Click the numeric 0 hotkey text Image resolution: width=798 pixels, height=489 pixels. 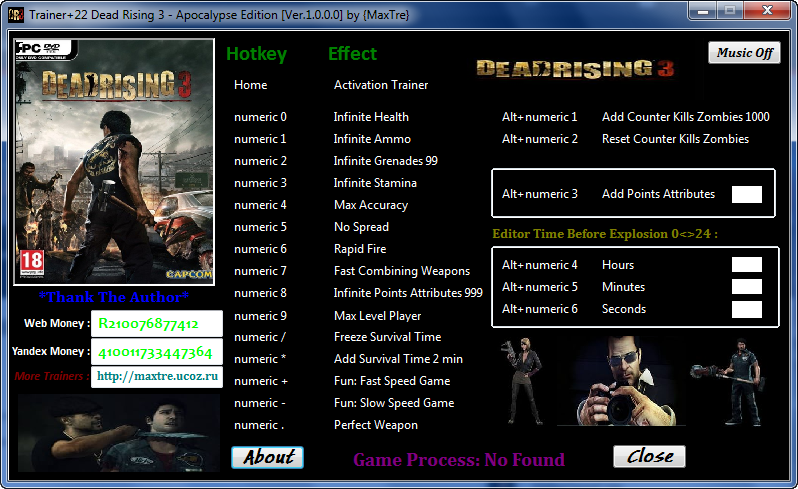click(260, 117)
